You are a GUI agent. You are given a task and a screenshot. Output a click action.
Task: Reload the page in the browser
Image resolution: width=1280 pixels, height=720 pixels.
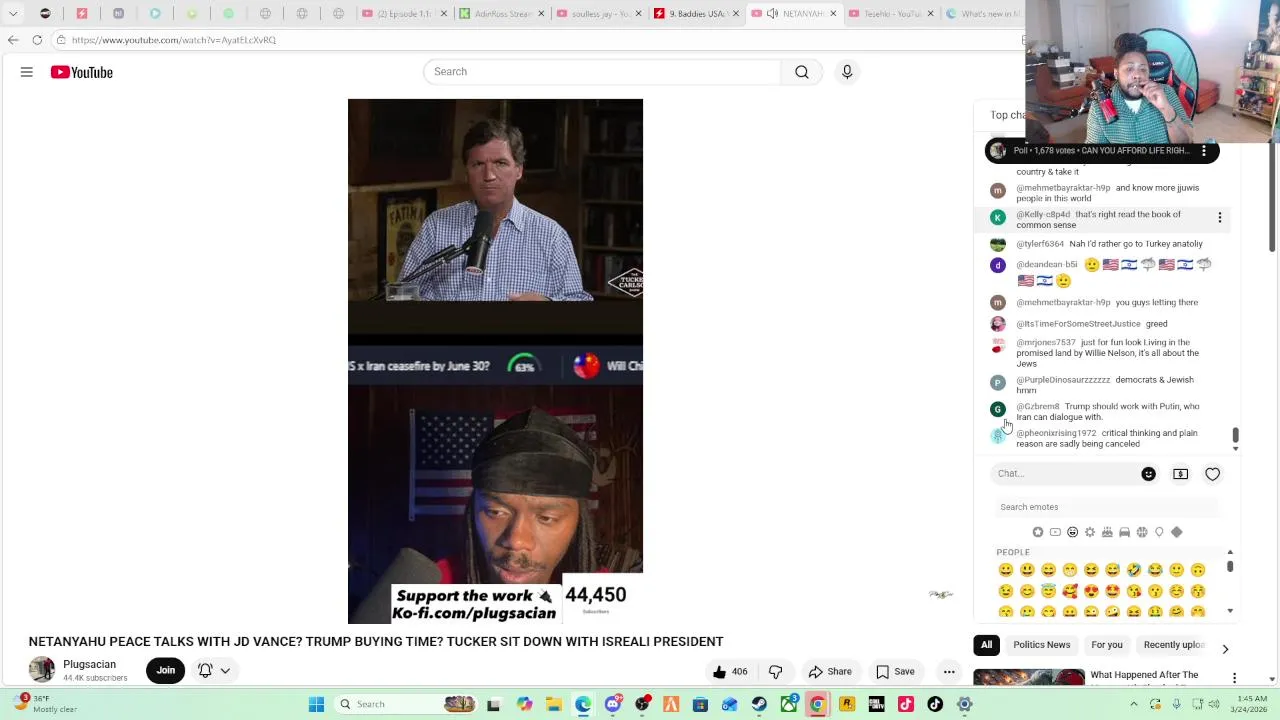pos(37,40)
